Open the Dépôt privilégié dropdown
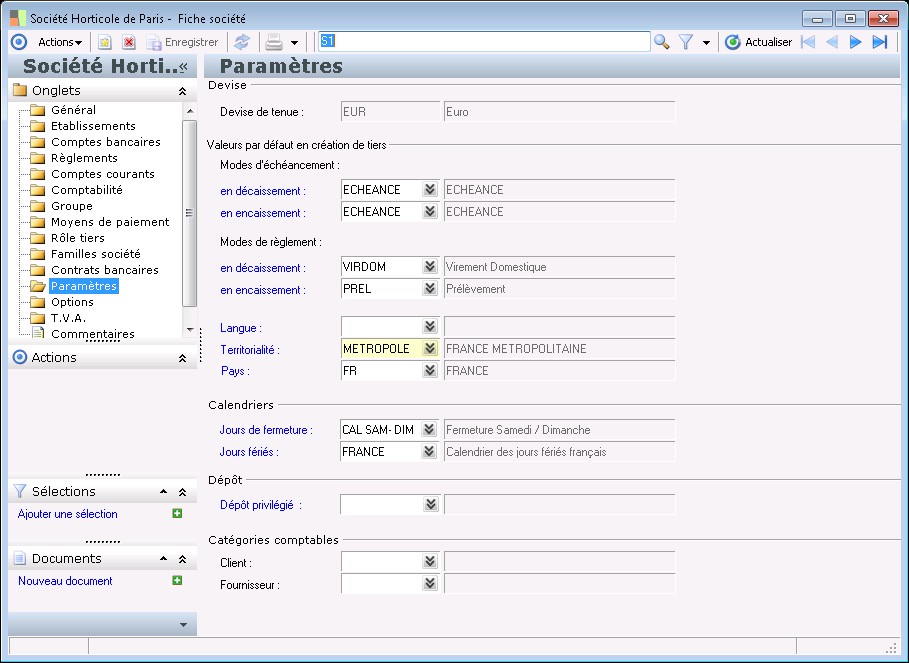909x663 pixels. coord(429,505)
